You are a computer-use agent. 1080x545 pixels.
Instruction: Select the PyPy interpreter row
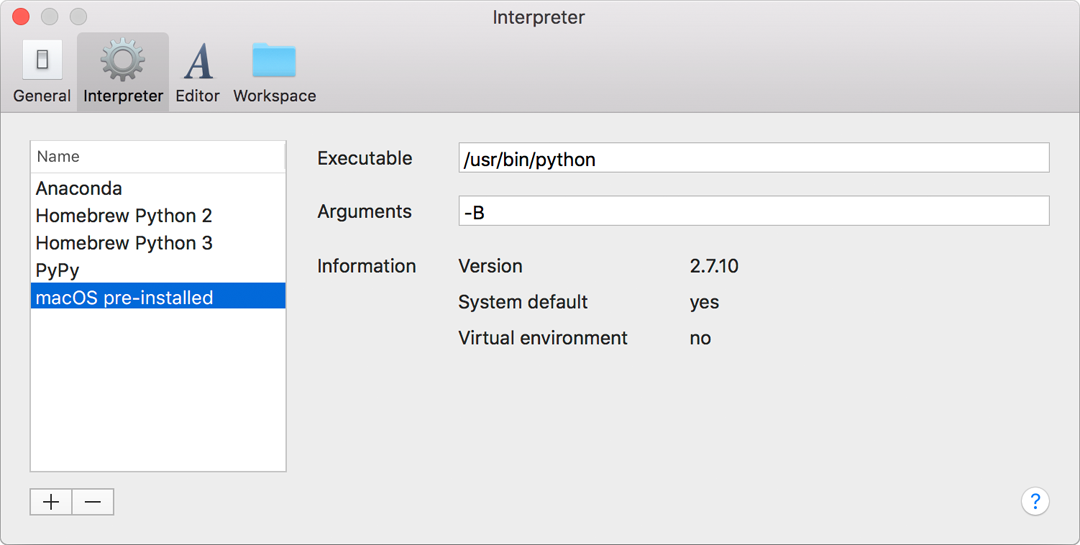click(x=158, y=270)
